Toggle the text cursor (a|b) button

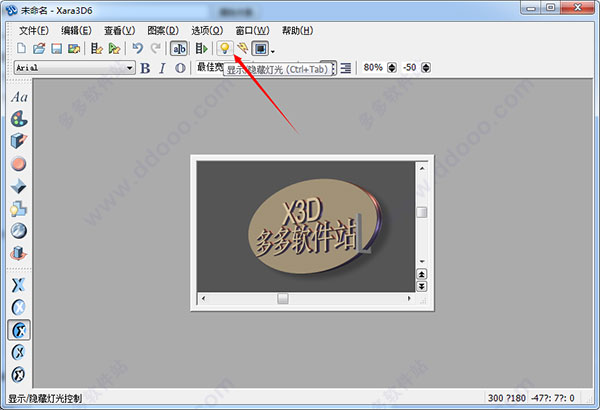pos(179,49)
